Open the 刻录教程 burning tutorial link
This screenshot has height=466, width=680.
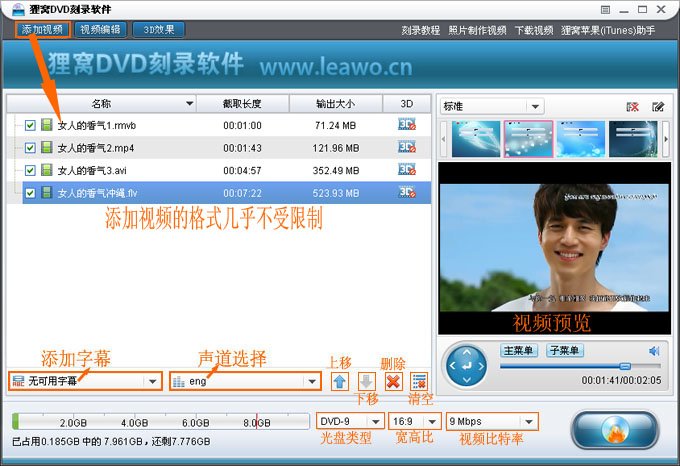(x=421, y=30)
